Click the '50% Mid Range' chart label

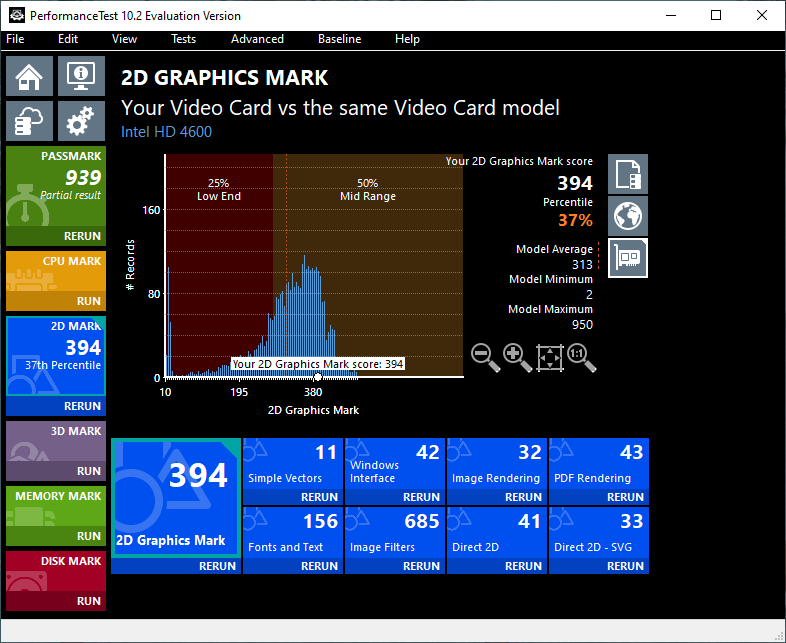point(367,189)
